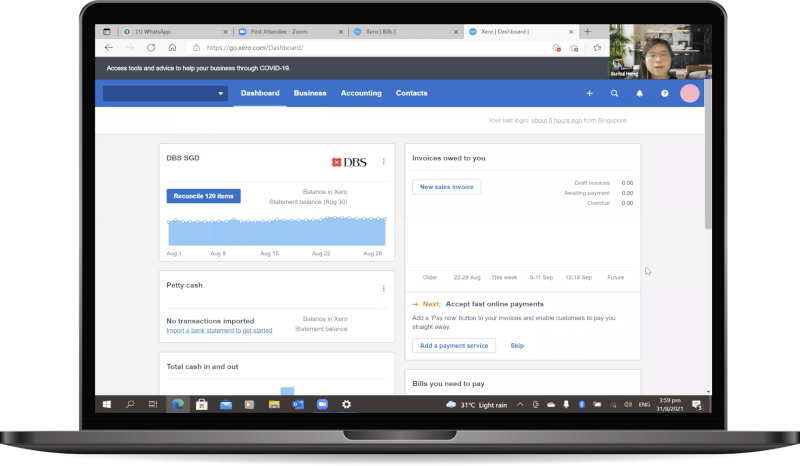The width and height of the screenshot is (800, 466).
Task: Click the 'Invoices owed to you' heading
Action: tap(449, 158)
